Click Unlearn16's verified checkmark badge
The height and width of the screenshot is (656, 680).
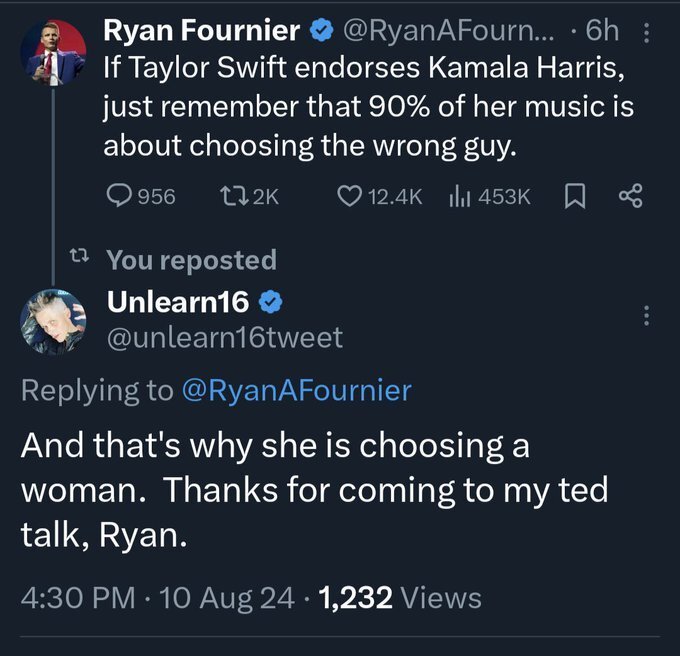click(275, 301)
